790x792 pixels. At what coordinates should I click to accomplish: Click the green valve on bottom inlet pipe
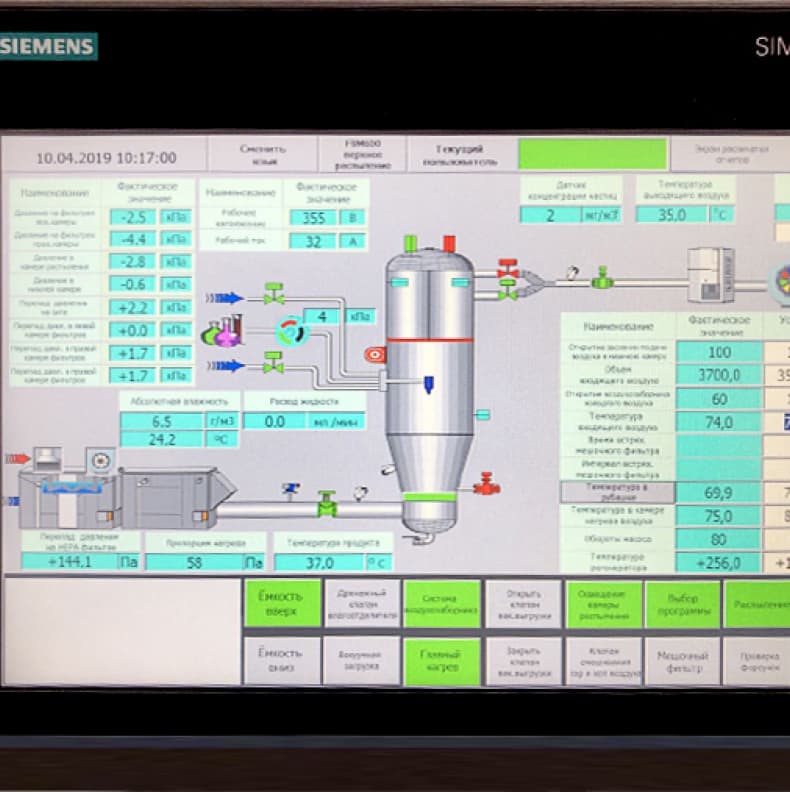(x=327, y=503)
